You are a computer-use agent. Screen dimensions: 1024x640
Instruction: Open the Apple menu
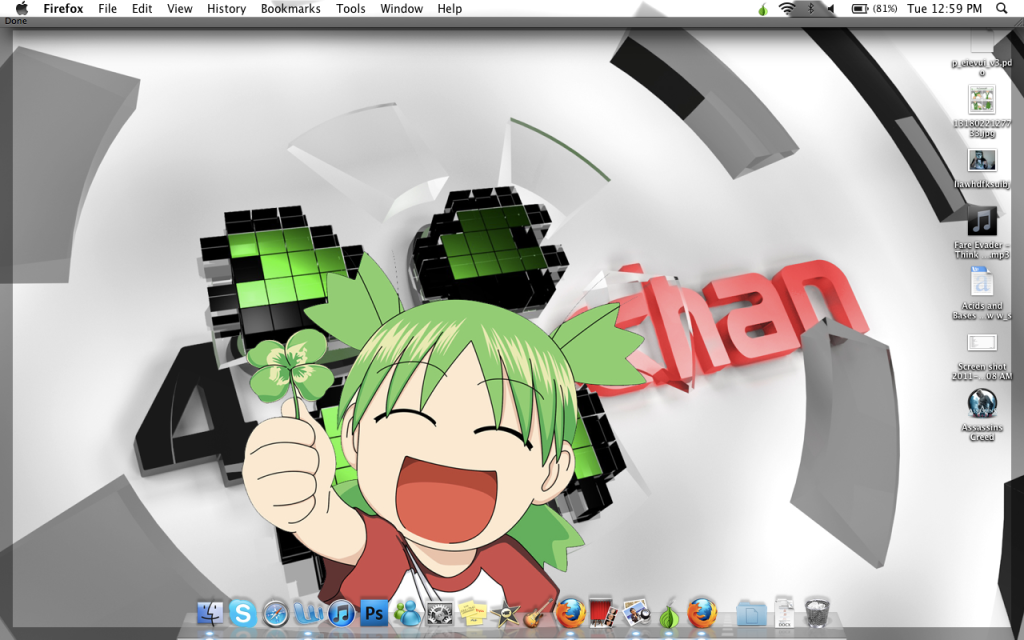[x=22, y=8]
